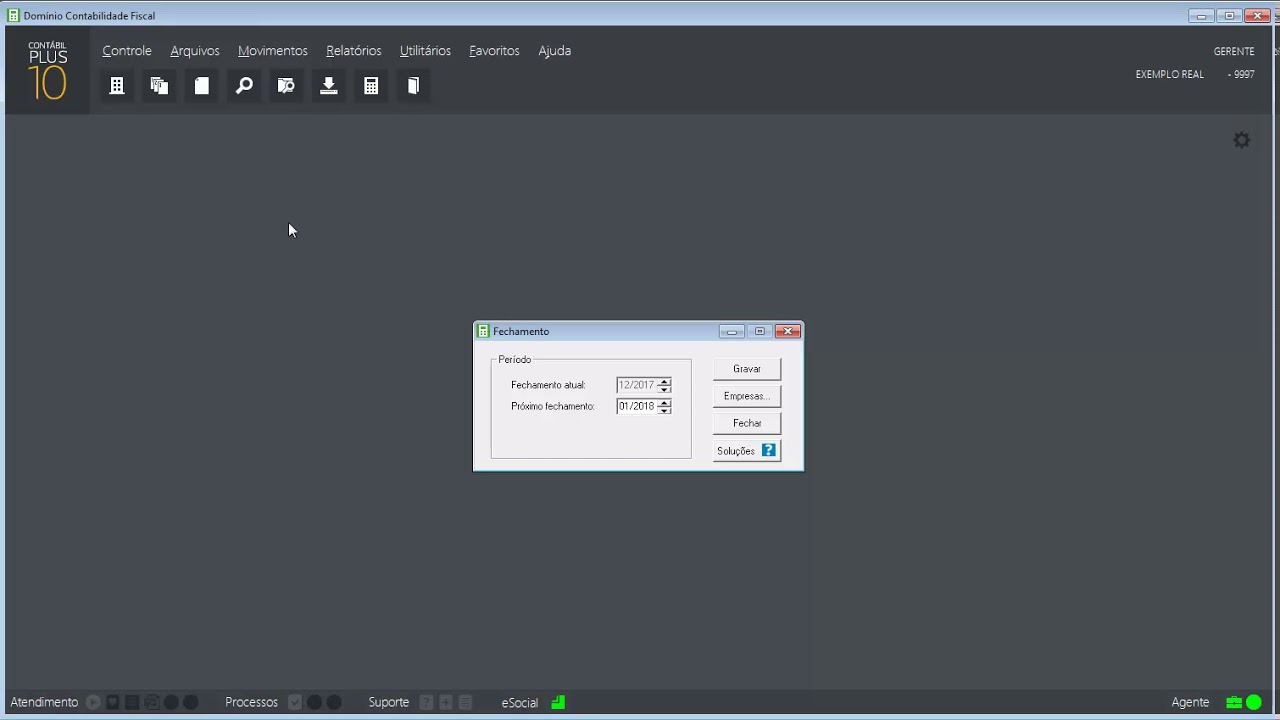Click the Contábil Plus 10 logo
1280x720 pixels.
coord(48,70)
